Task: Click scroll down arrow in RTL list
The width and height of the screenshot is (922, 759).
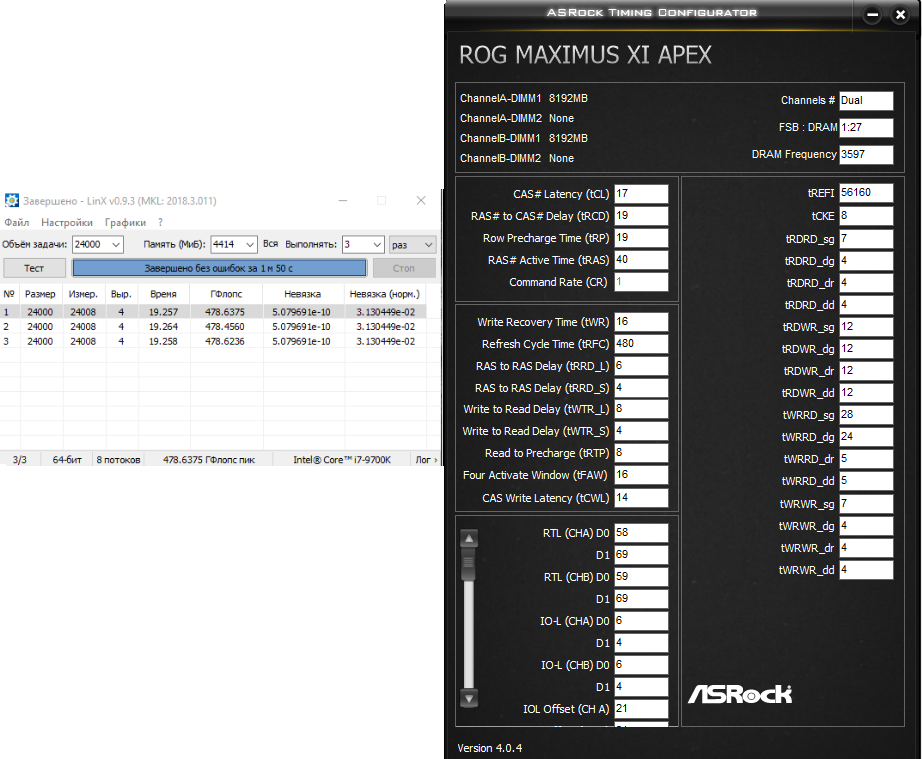Action: point(469,699)
